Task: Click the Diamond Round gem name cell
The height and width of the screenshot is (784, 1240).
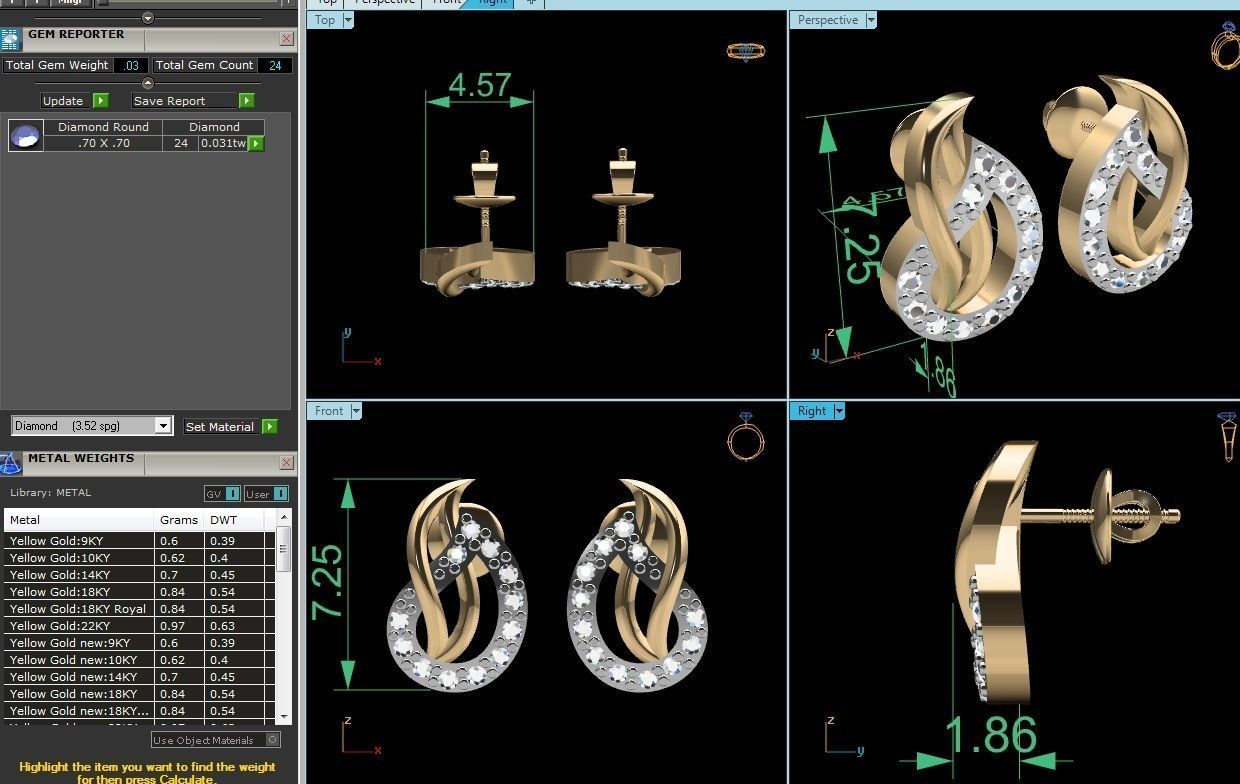Action: [103, 127]
